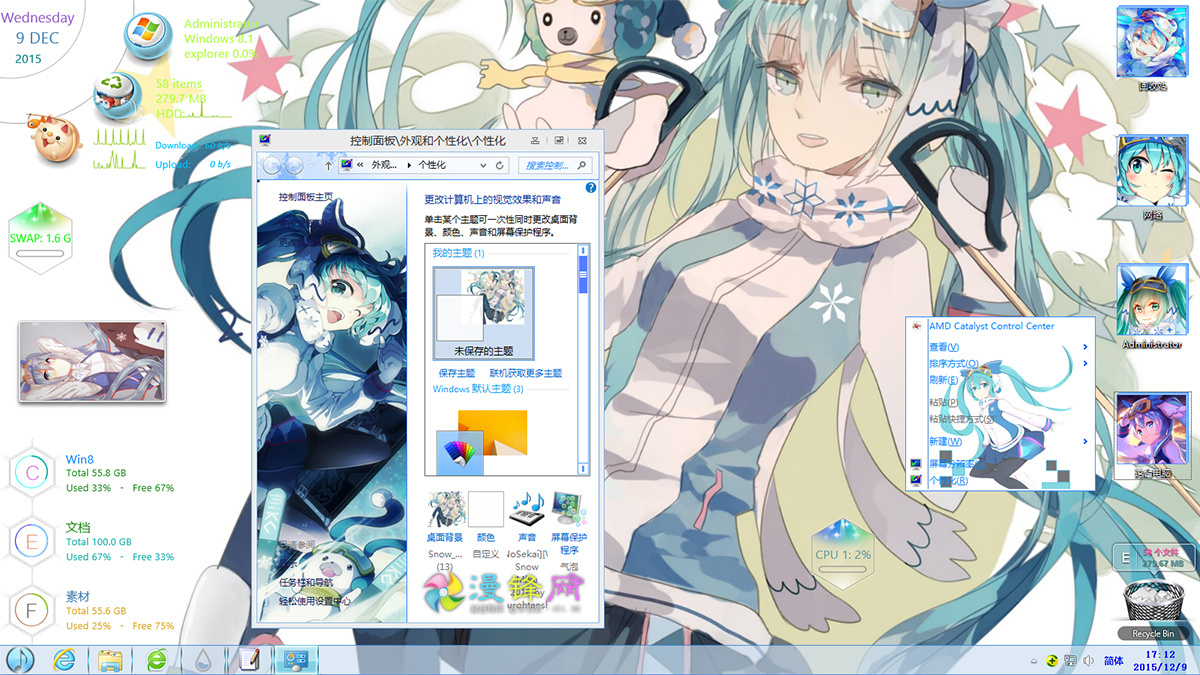
Task: Click Back arrow in Control Panel window
Action: 271,165
